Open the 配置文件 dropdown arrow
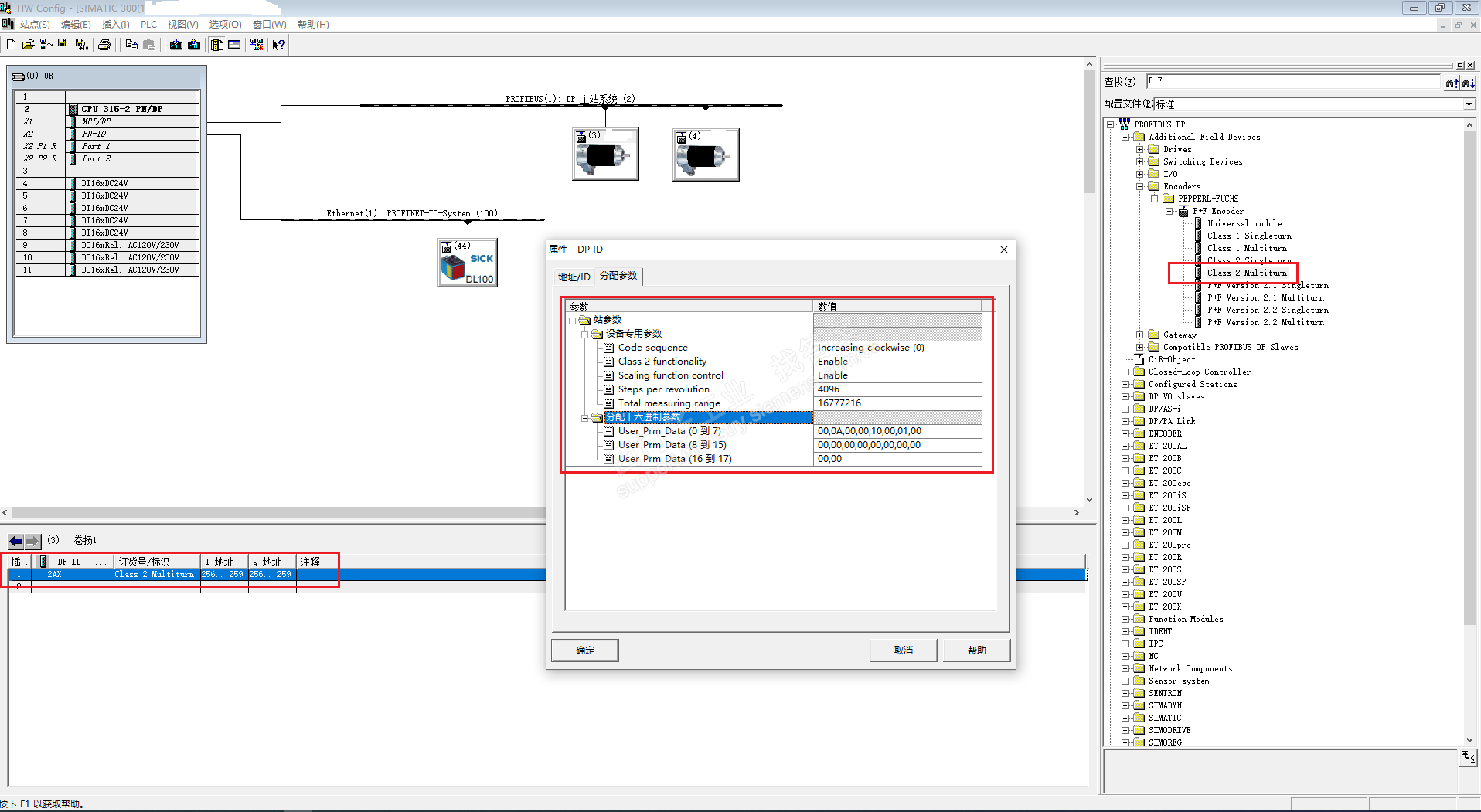Image resolution: width=1481 pixels, height=812 pixels. pyautogui.click(x=1469, y=104)
